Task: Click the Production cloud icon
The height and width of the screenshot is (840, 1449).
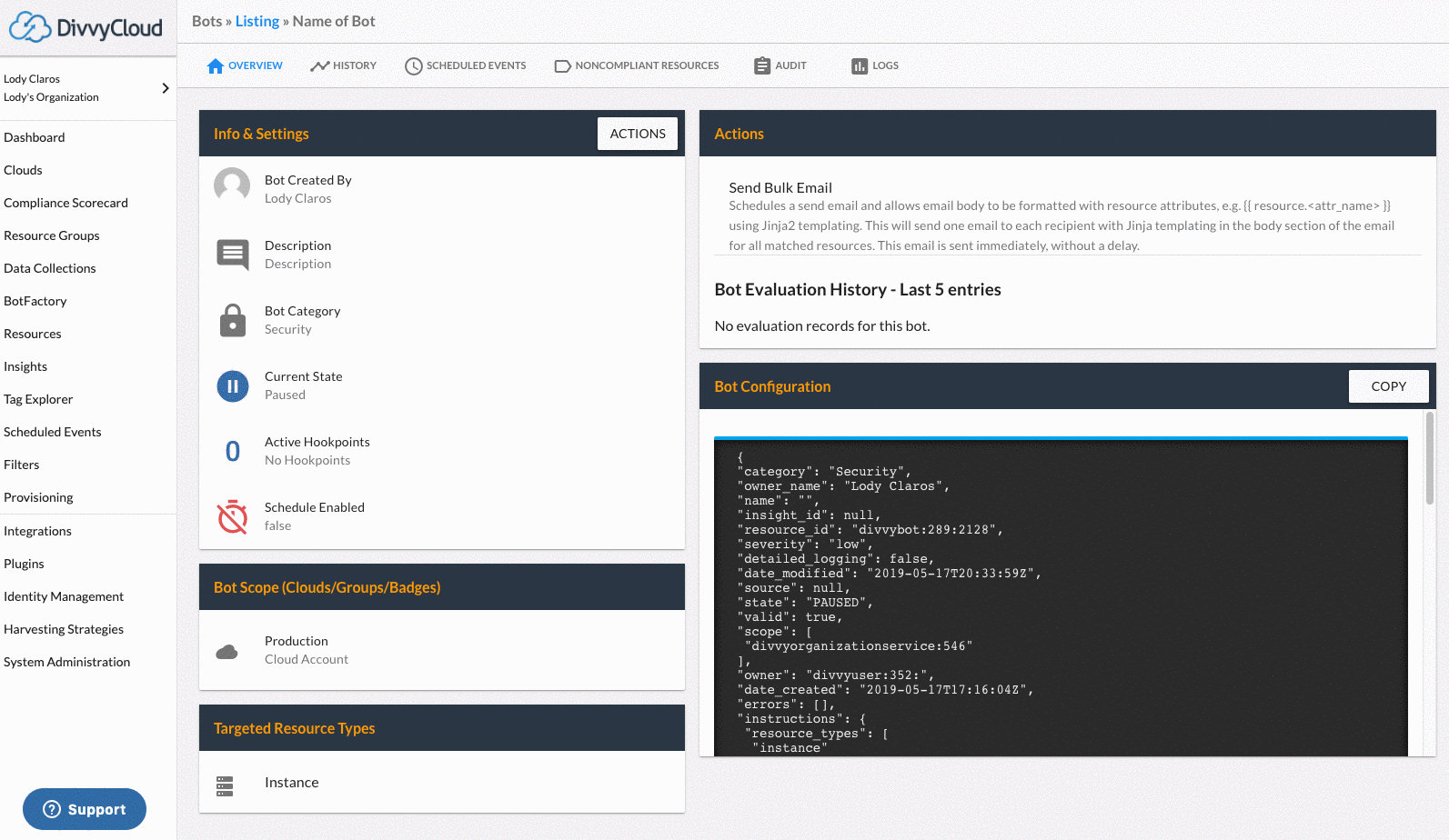Action: coord(226,651)
